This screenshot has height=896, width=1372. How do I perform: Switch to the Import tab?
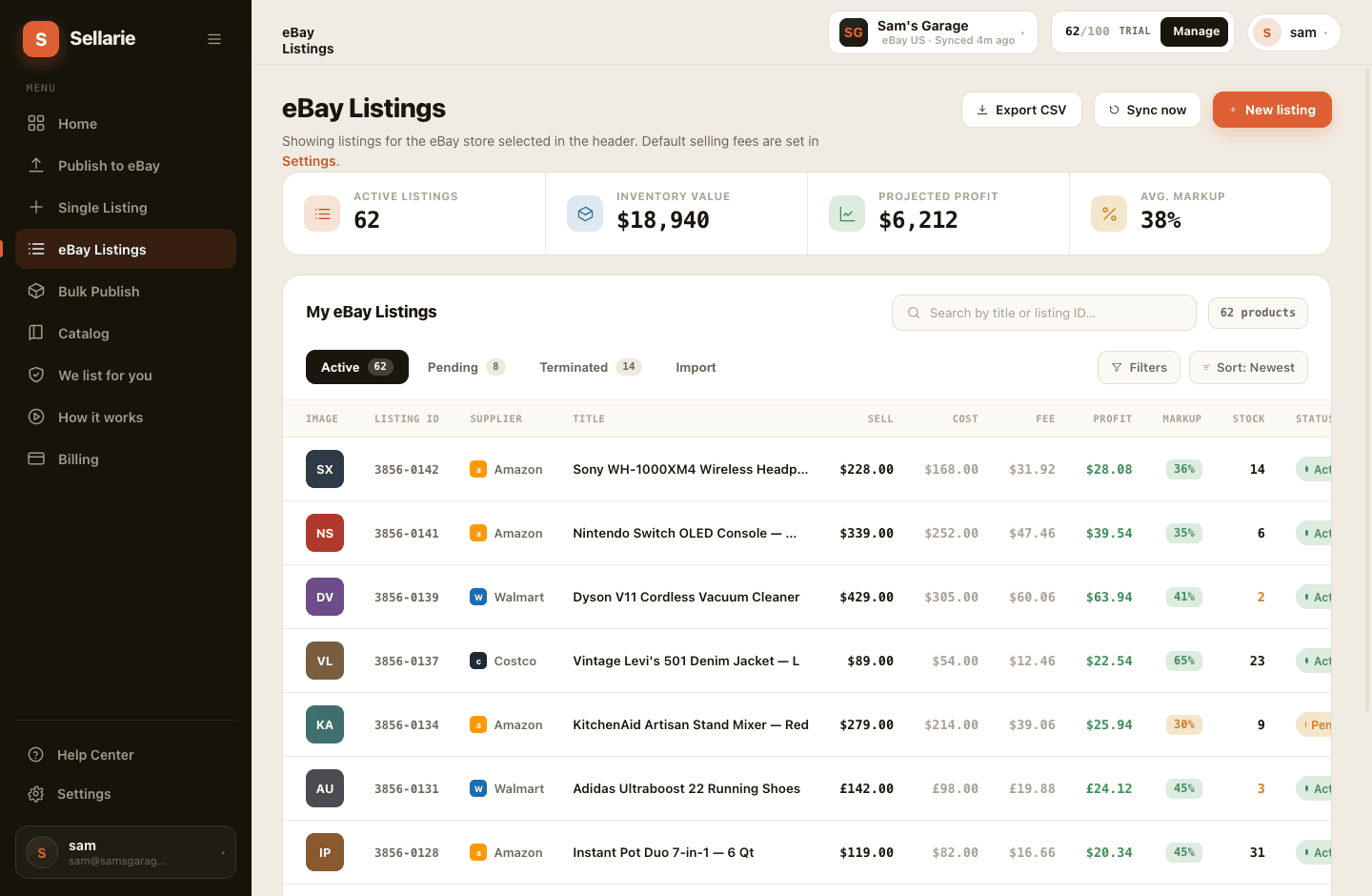[x=696, y=367]
